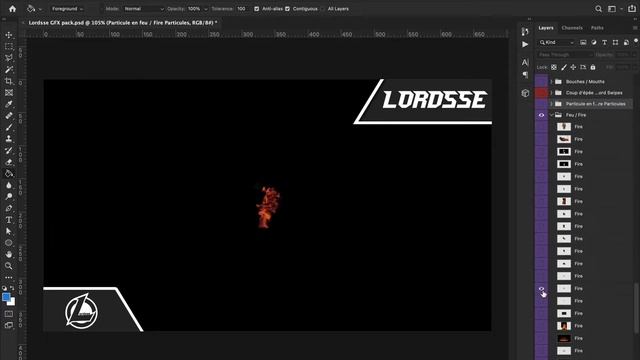Expand the Bouches / Mouths group
This screenshot has width=640, height=360.
click(x=551, y=82)
